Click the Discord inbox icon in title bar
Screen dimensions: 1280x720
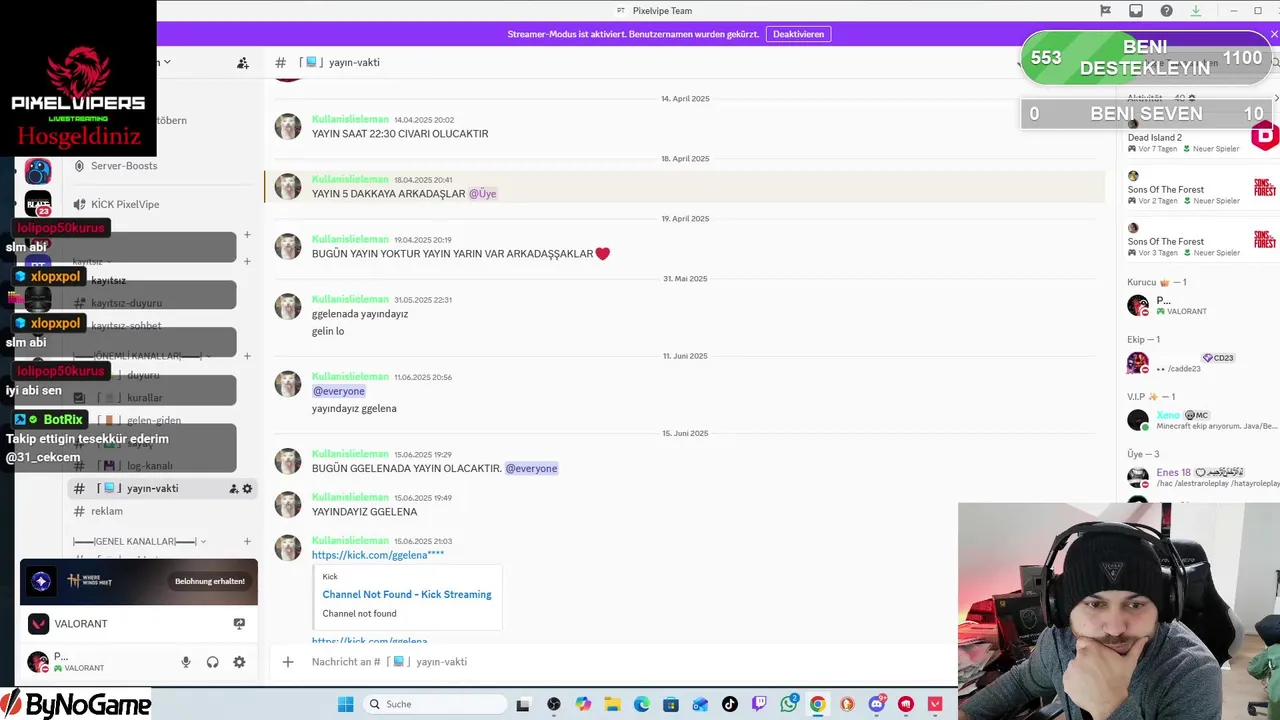point(1136,11)
